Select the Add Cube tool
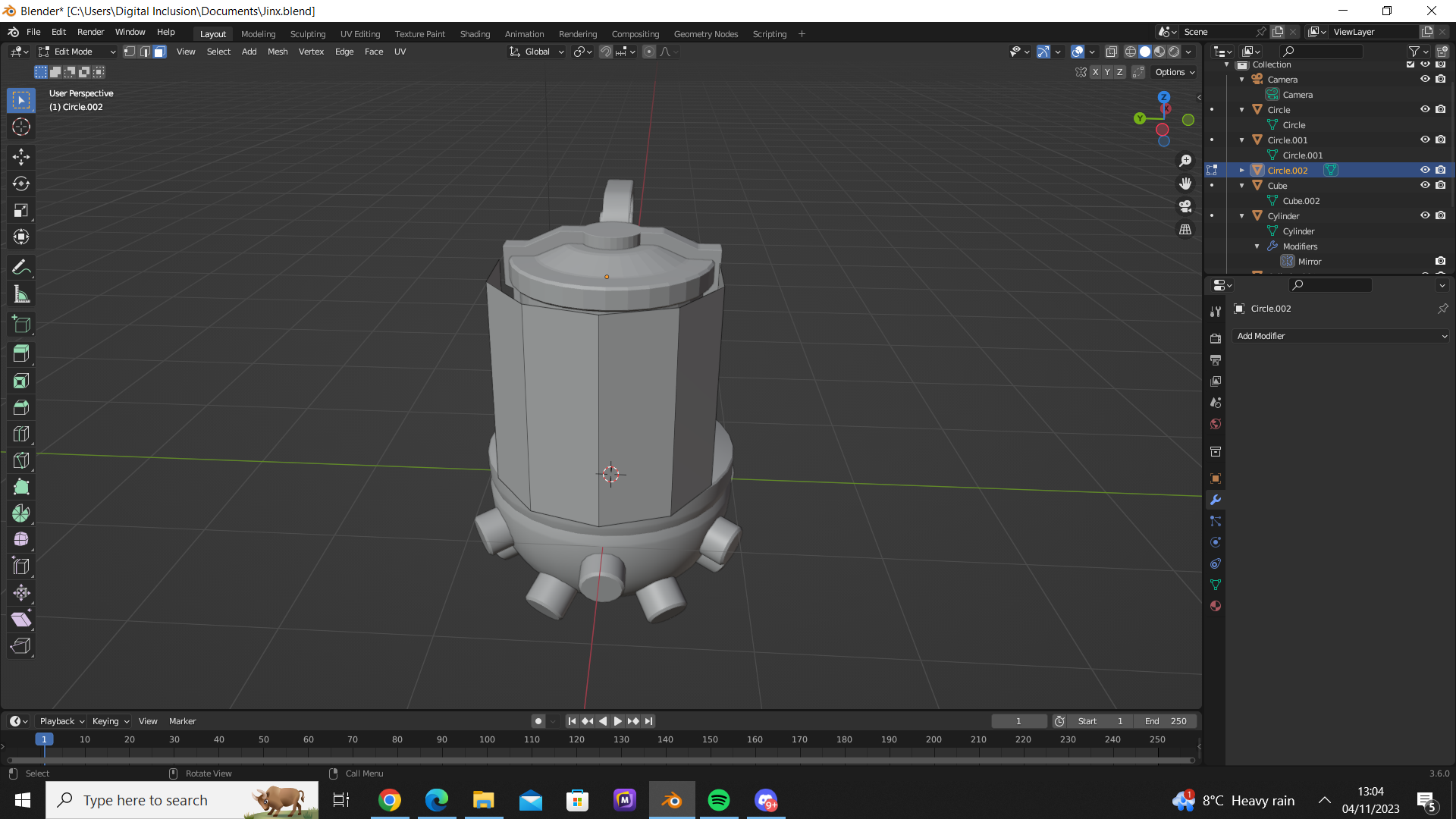This screenshot has width=1456, height=819. (21, 324)
